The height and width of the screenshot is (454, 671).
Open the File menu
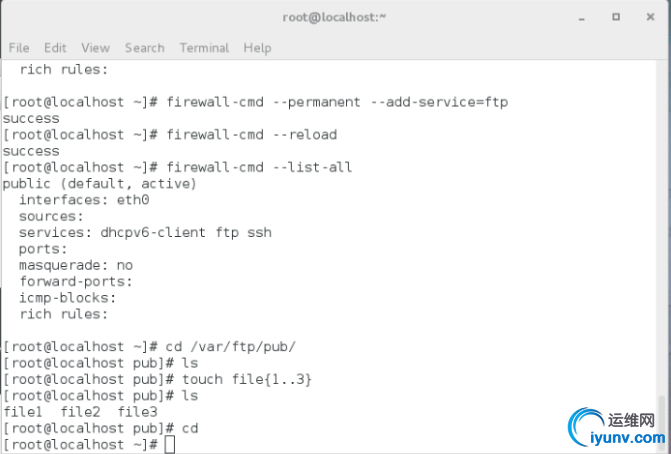click(19, 47)
